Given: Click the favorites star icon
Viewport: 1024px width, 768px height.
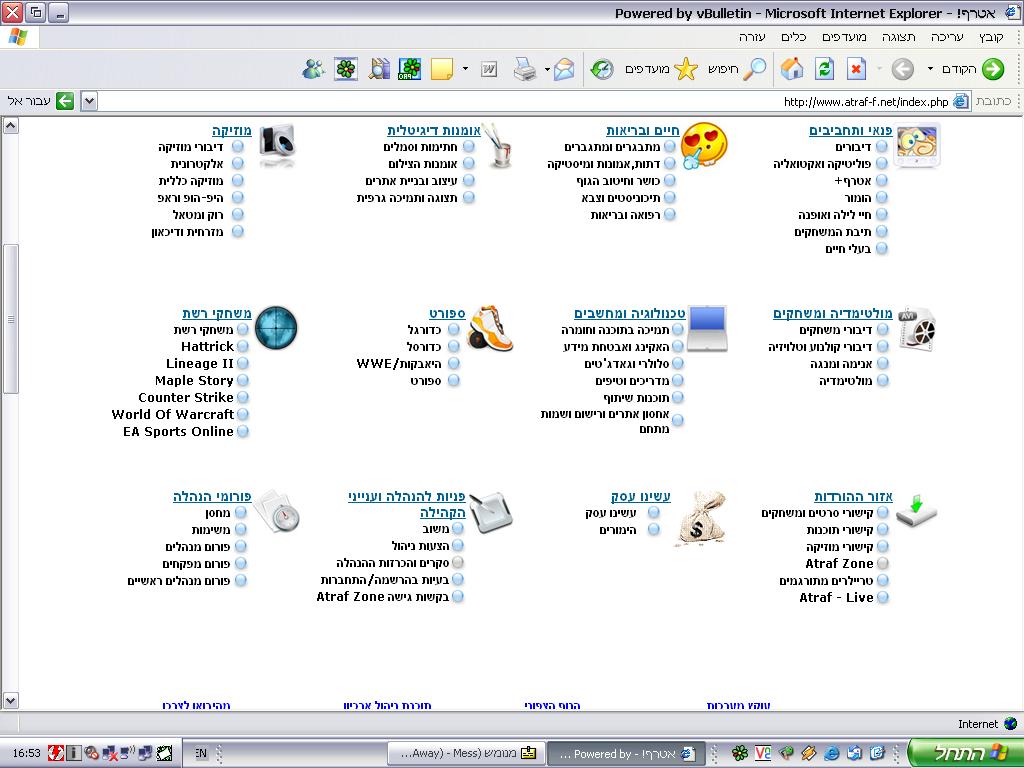Looking at the screenshot, I should pyautogui.click(x=686, y=68).
